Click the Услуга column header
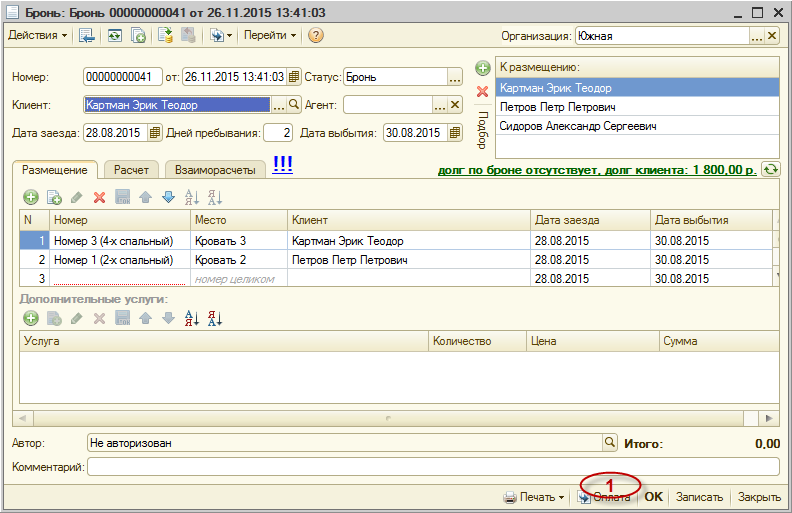Viewport: 792px width, 513px height. pyautogui.click(x=224, y=341)
